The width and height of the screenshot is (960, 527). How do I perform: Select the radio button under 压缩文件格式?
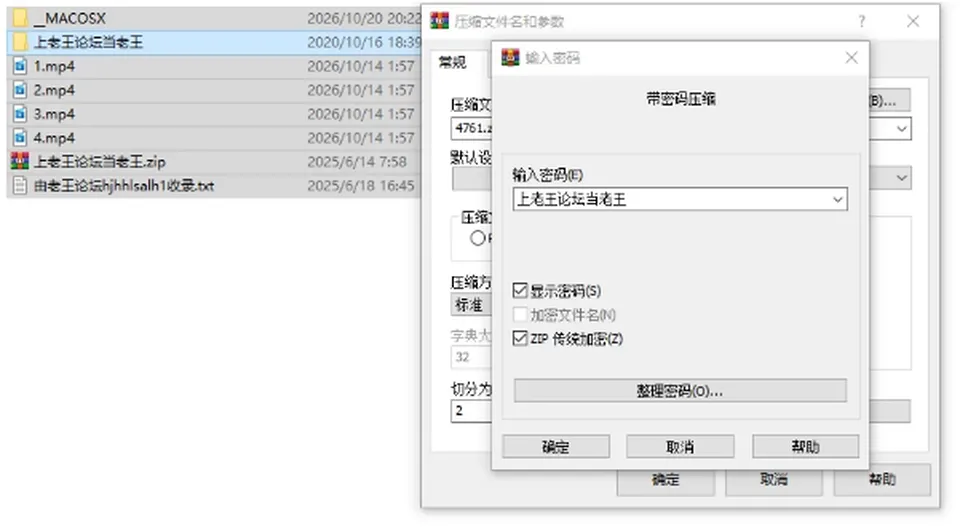point(478,238)
